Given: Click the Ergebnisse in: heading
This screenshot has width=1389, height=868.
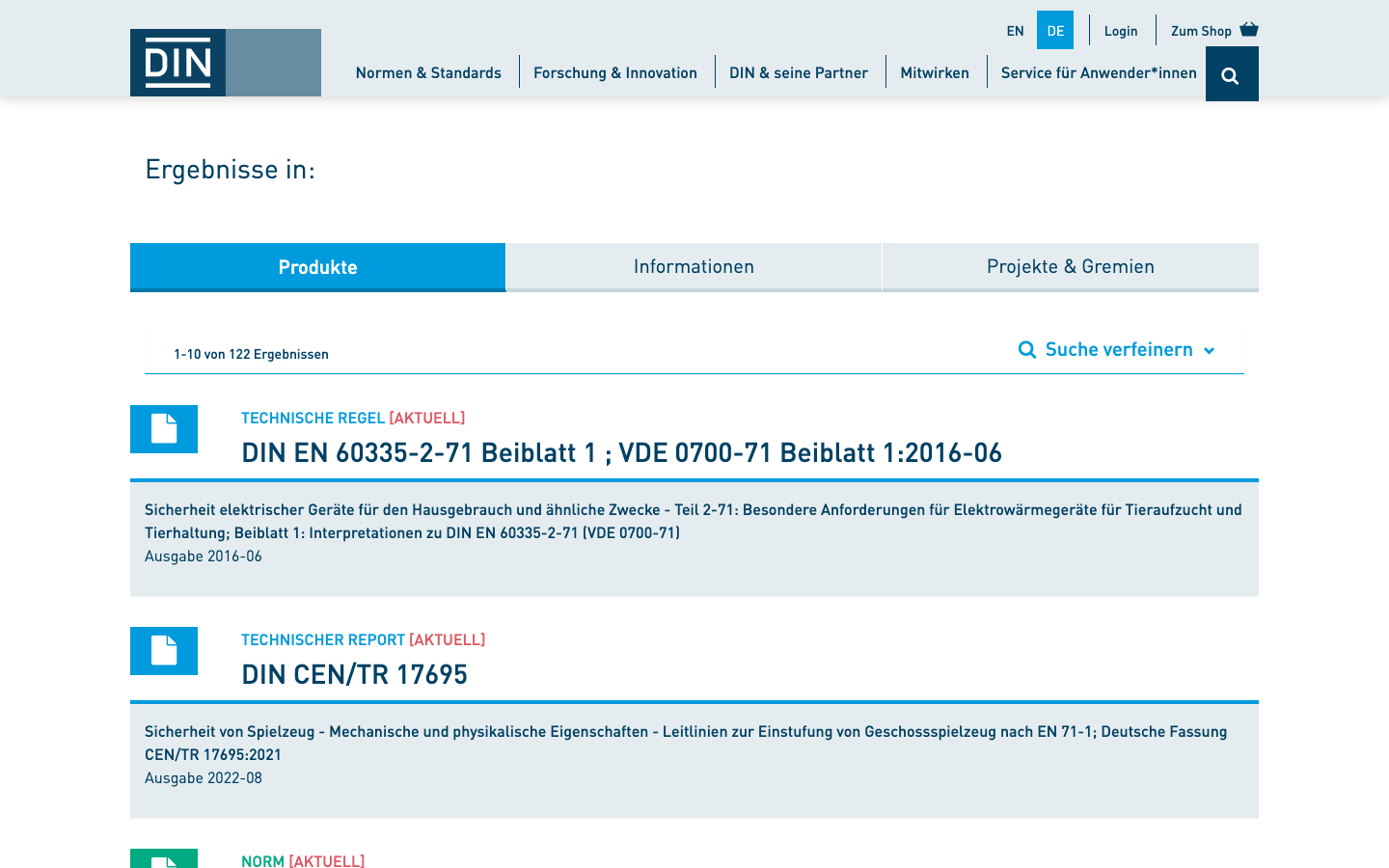Looking at the screenshot, I should [230, 169].
